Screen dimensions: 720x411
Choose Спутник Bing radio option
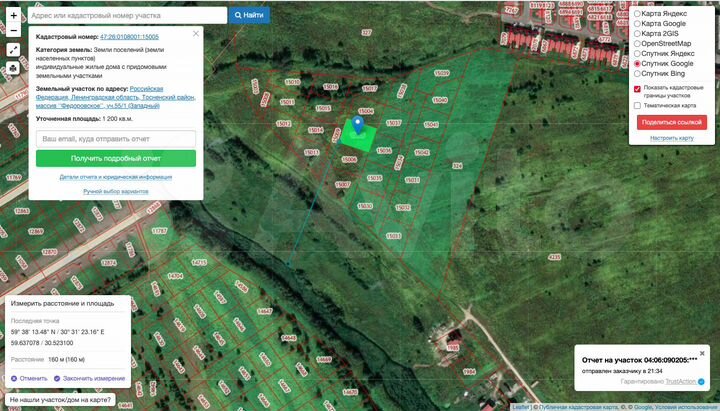pyautogui.click(x=637, y=73)
